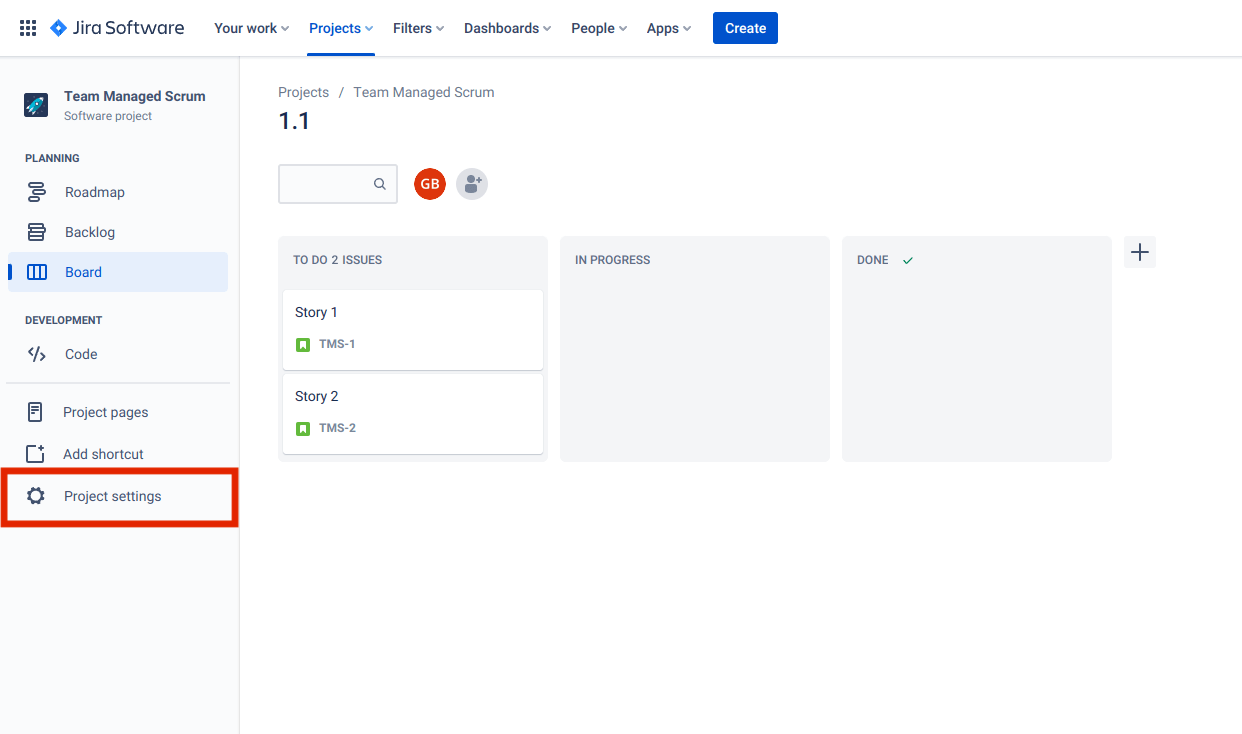
Task: Open the Apps menu
Action: [x=667, y=28]
